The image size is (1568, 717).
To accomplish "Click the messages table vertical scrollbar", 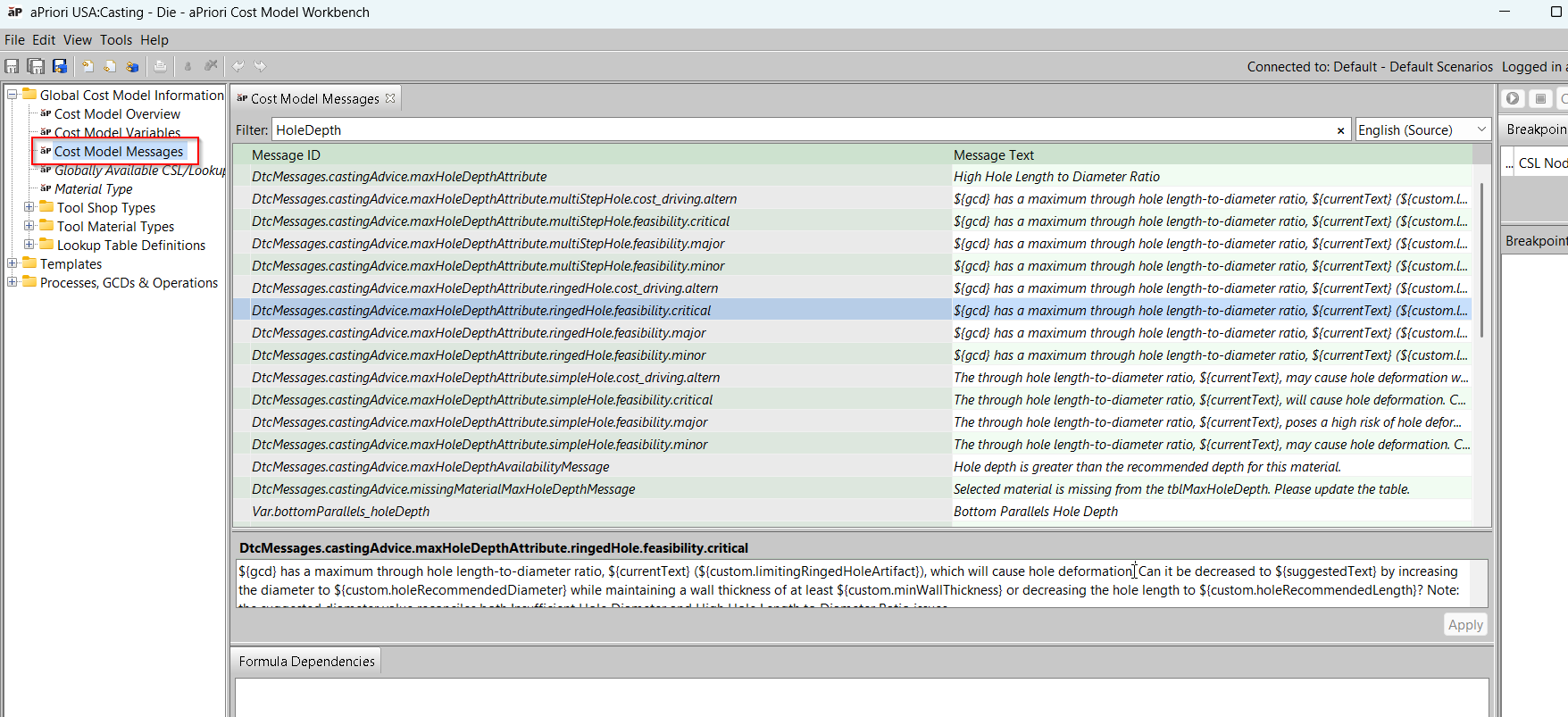I will [x=1481, y=259].
